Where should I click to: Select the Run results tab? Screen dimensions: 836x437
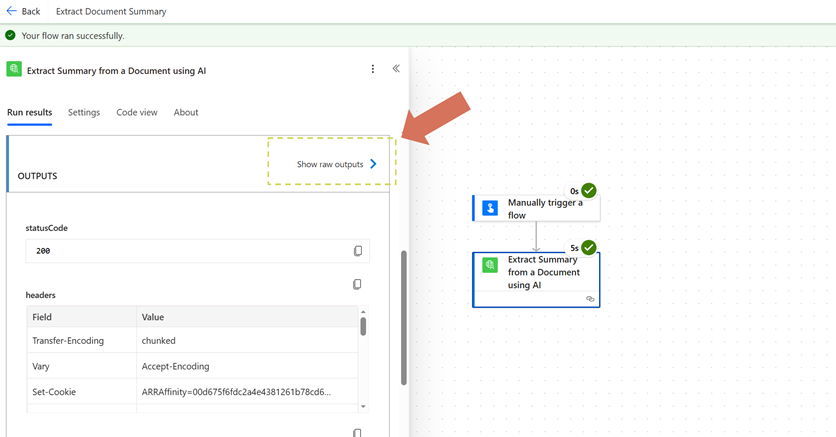coord(29,112)
